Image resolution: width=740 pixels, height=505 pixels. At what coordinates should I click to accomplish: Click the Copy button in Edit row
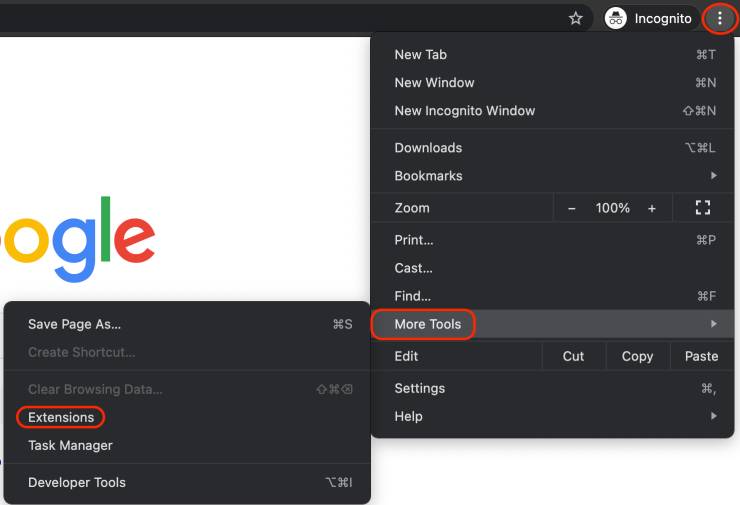coord(637,356)
